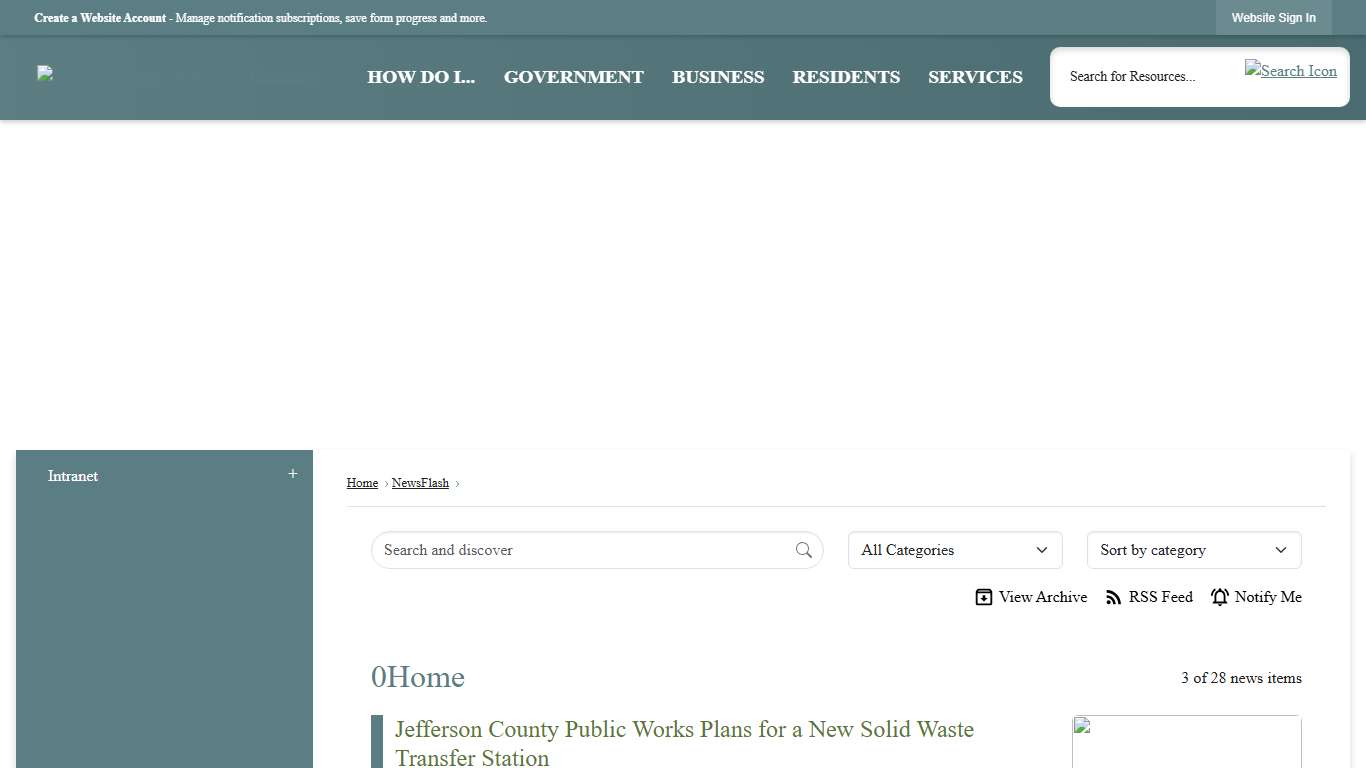
Task: Open the All Categories dropdown
Action: (954, 550)
